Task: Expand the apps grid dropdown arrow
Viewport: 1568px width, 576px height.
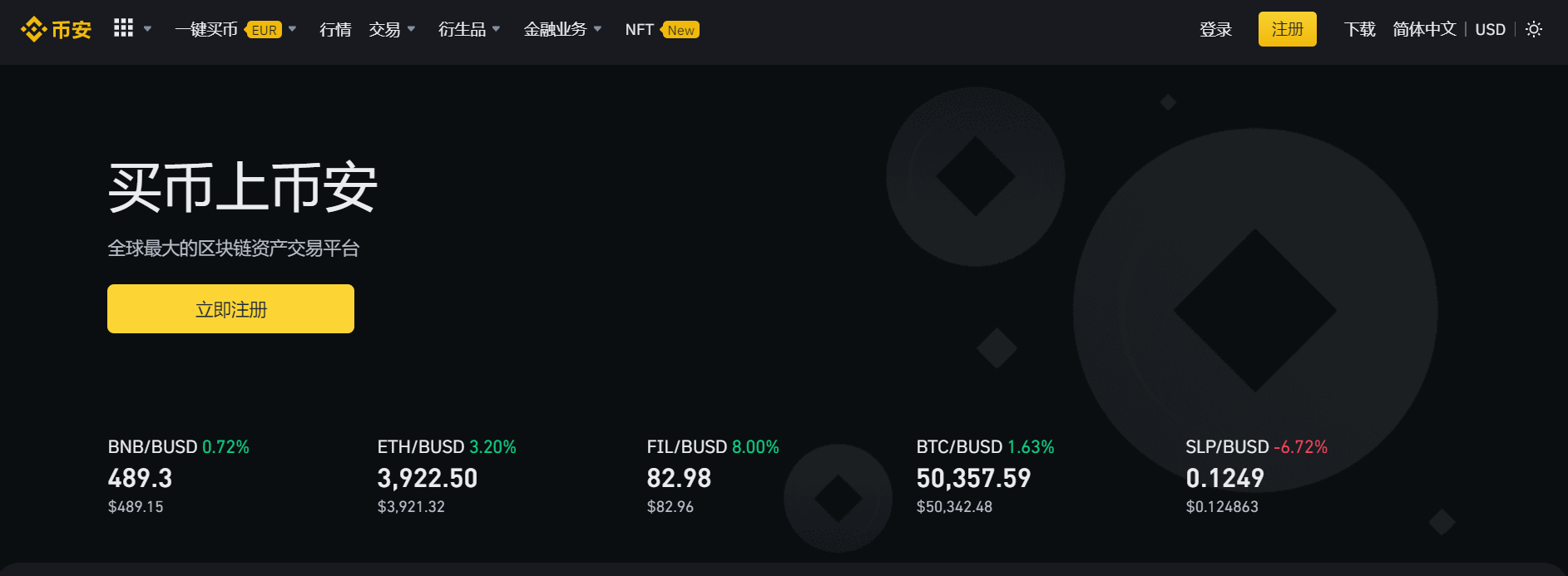Action: click(x=147, y=29)
